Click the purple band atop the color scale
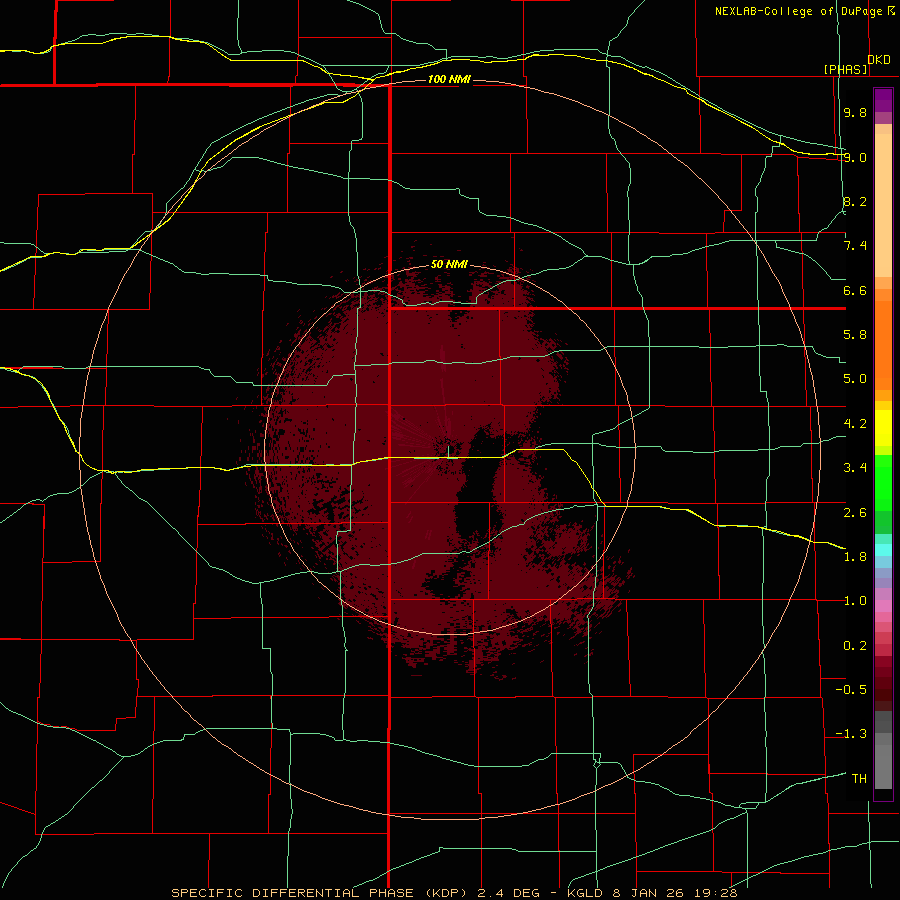Screen dimensions: 900x900 883,101
